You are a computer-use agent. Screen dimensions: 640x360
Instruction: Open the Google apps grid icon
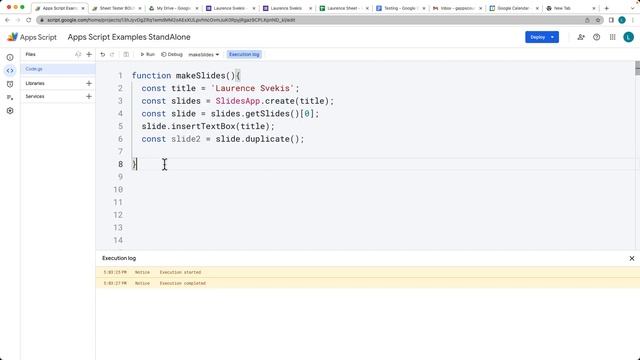[613, 37]
